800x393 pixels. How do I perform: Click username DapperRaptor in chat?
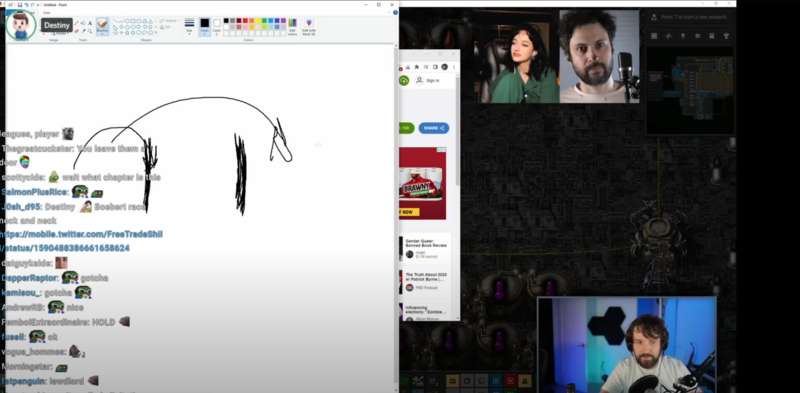tap(30, 278)
